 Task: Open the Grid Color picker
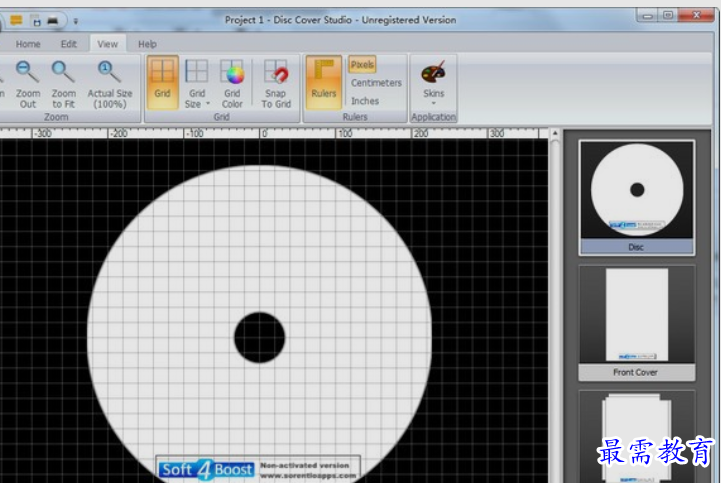232,84
